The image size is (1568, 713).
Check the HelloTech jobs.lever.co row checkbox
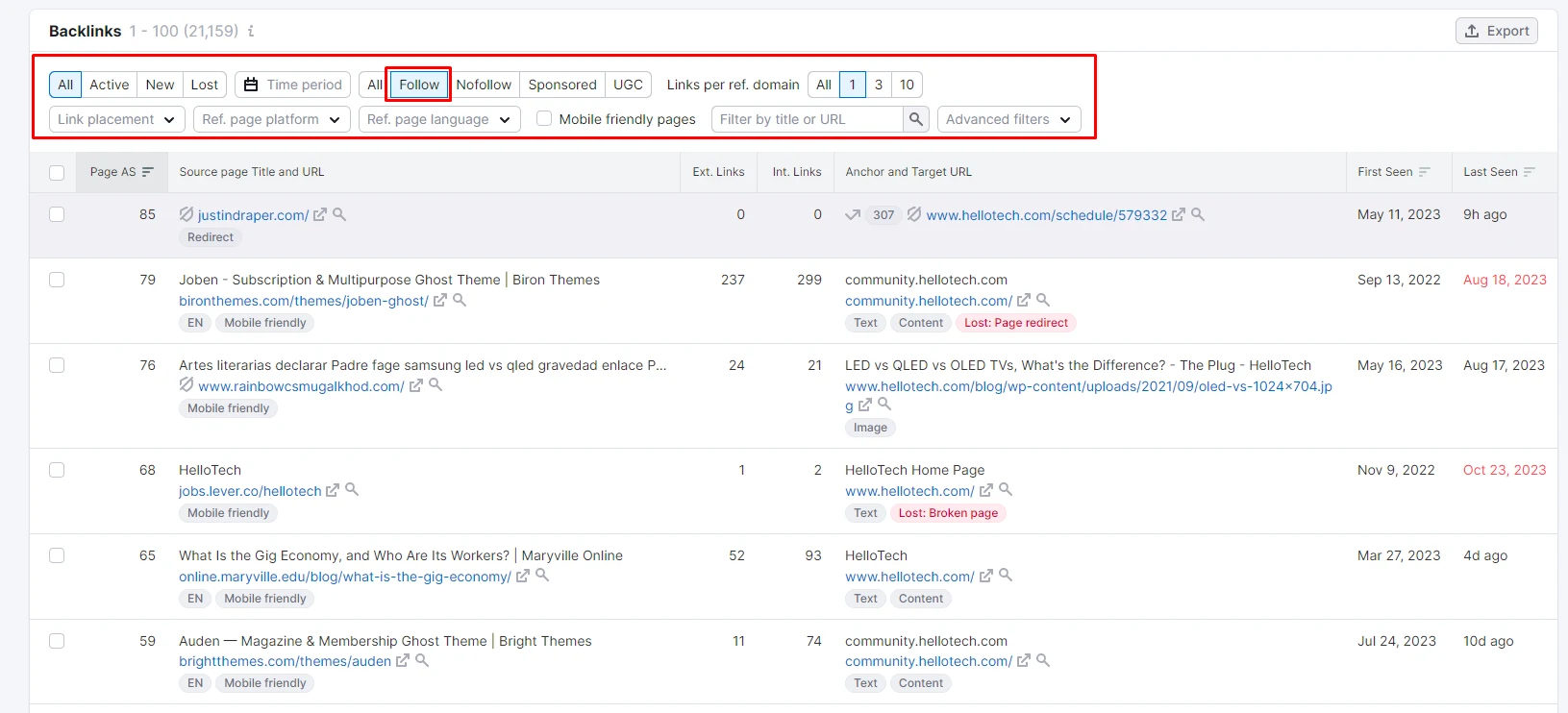(57, 470)
